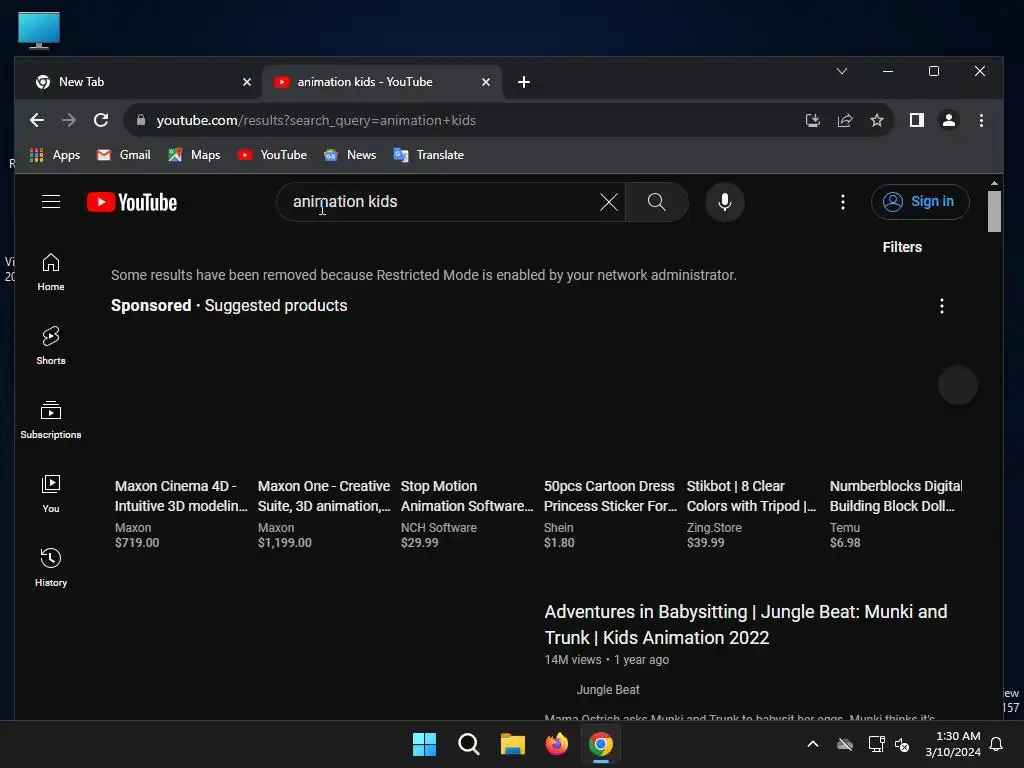
Task: Open History in the sidebar
Action: pos(51,568)
